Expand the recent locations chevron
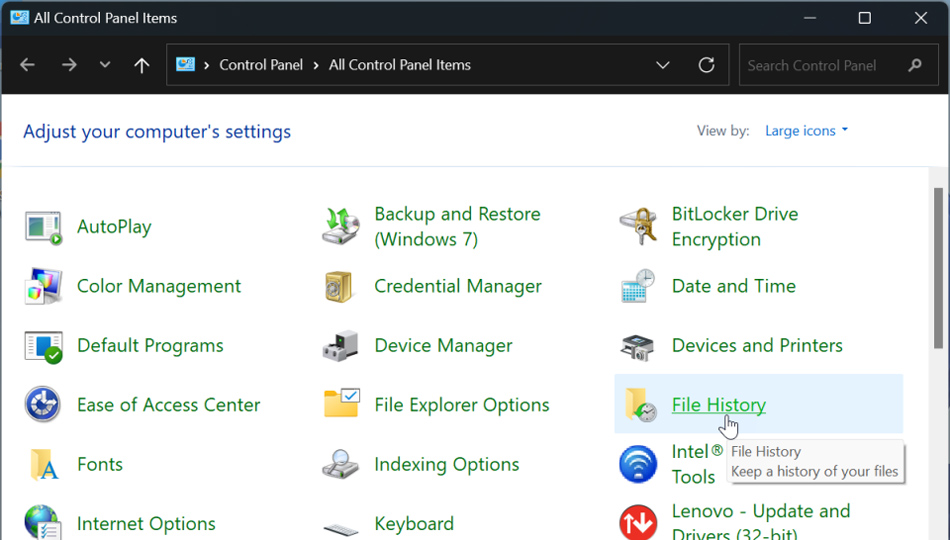 [105, 65]
